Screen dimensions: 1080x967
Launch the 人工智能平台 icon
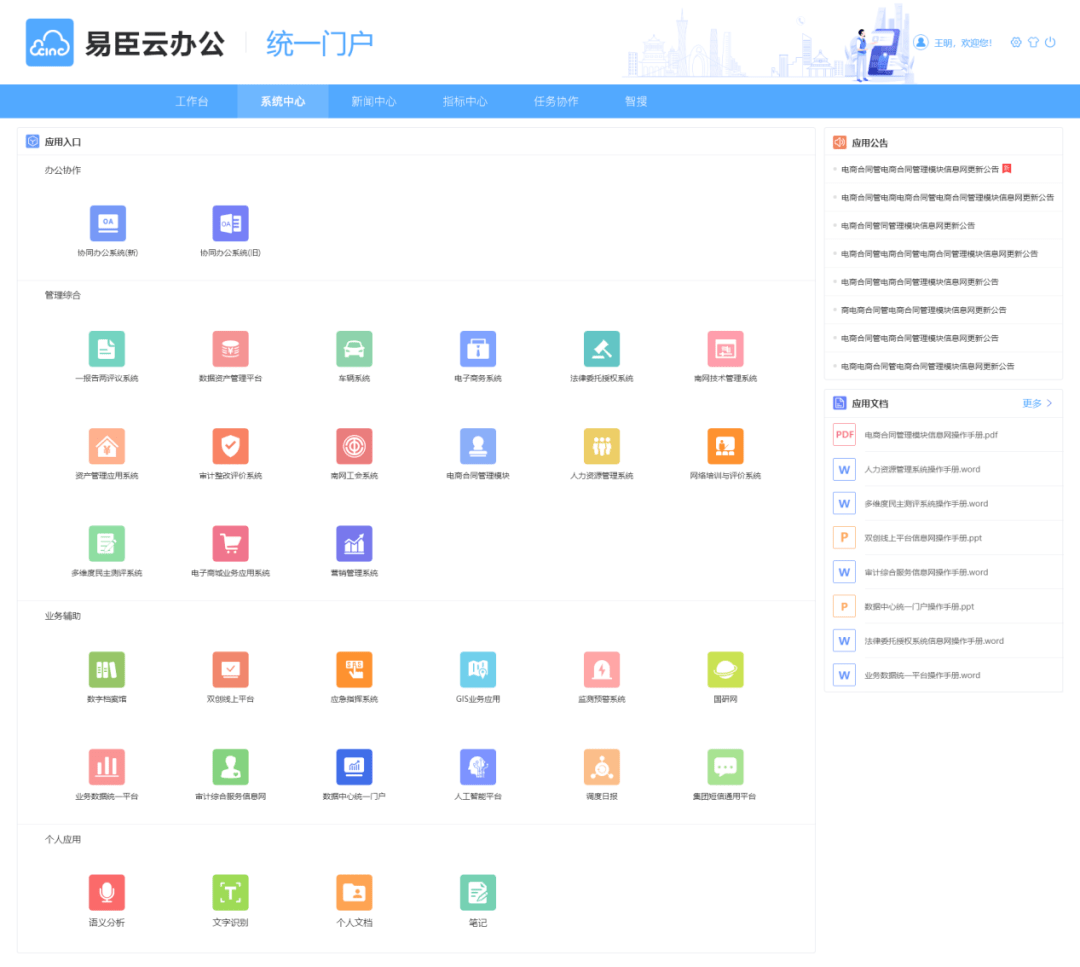(478, 767)
